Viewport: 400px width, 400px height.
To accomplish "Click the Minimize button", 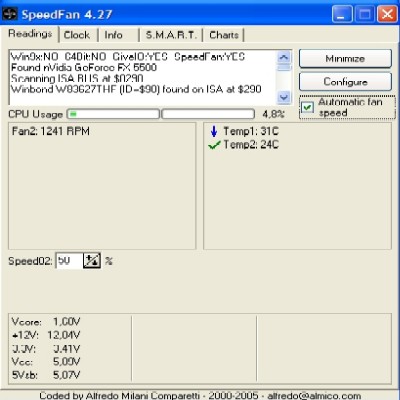I will (x=345, y=59).
